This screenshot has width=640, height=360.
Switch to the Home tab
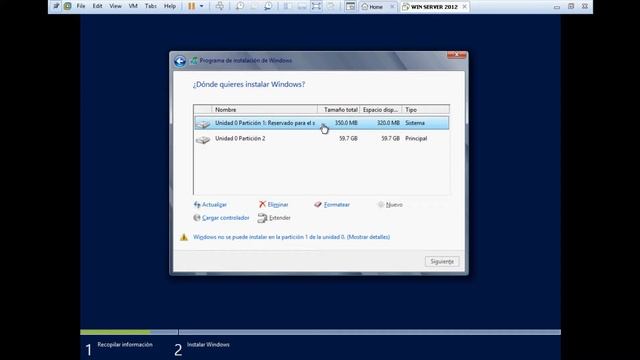coord(375,7)
